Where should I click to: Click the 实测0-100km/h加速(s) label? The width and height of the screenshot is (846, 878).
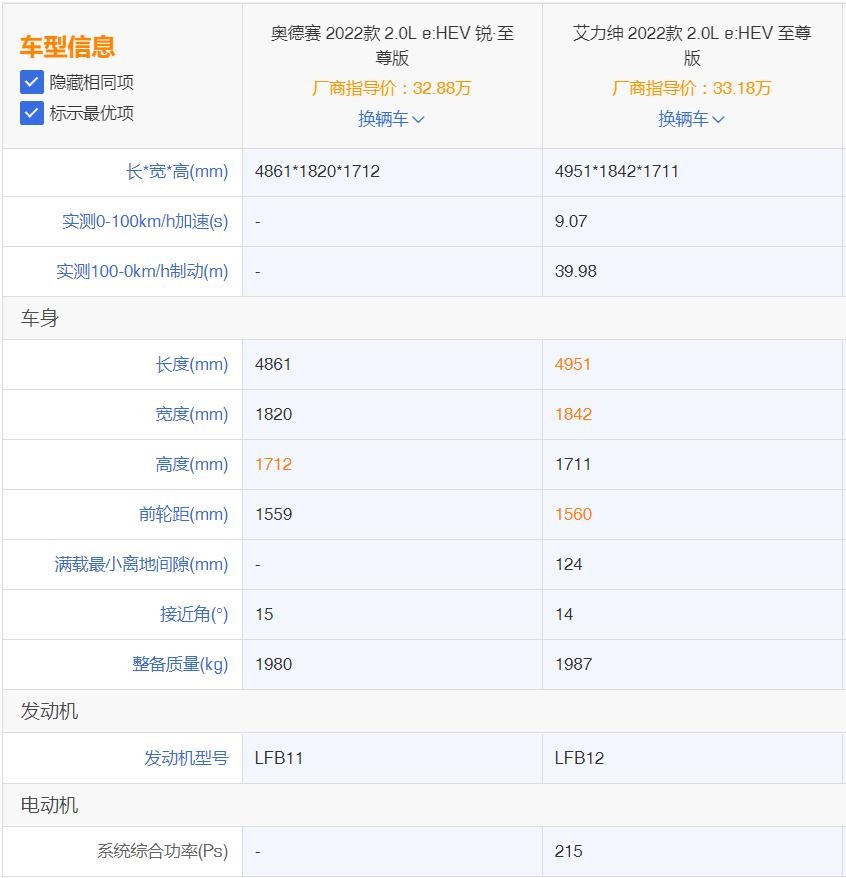coord(145,221)
